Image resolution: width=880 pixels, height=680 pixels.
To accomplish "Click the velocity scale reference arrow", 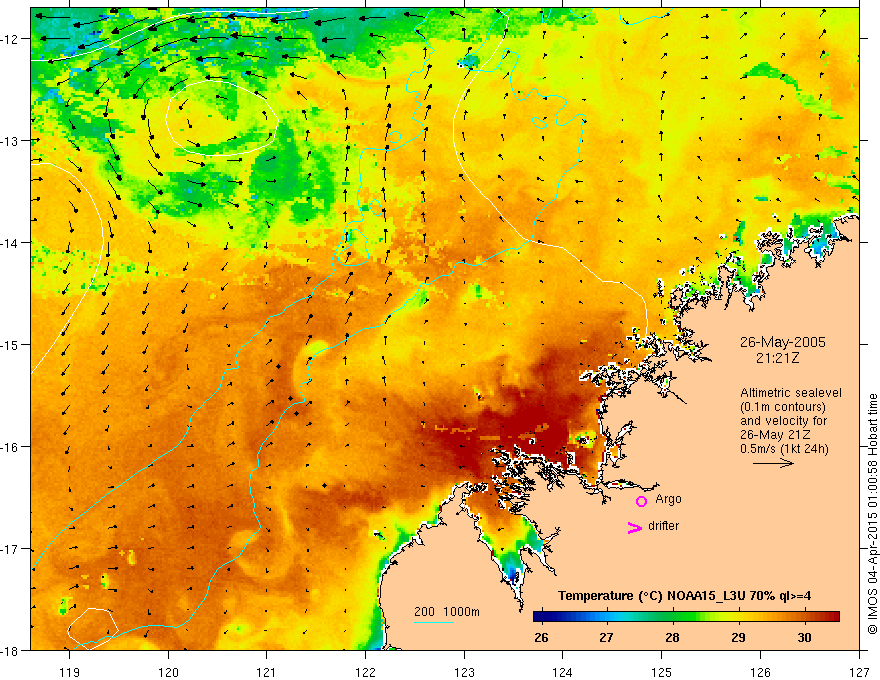I will click(773, 463).
